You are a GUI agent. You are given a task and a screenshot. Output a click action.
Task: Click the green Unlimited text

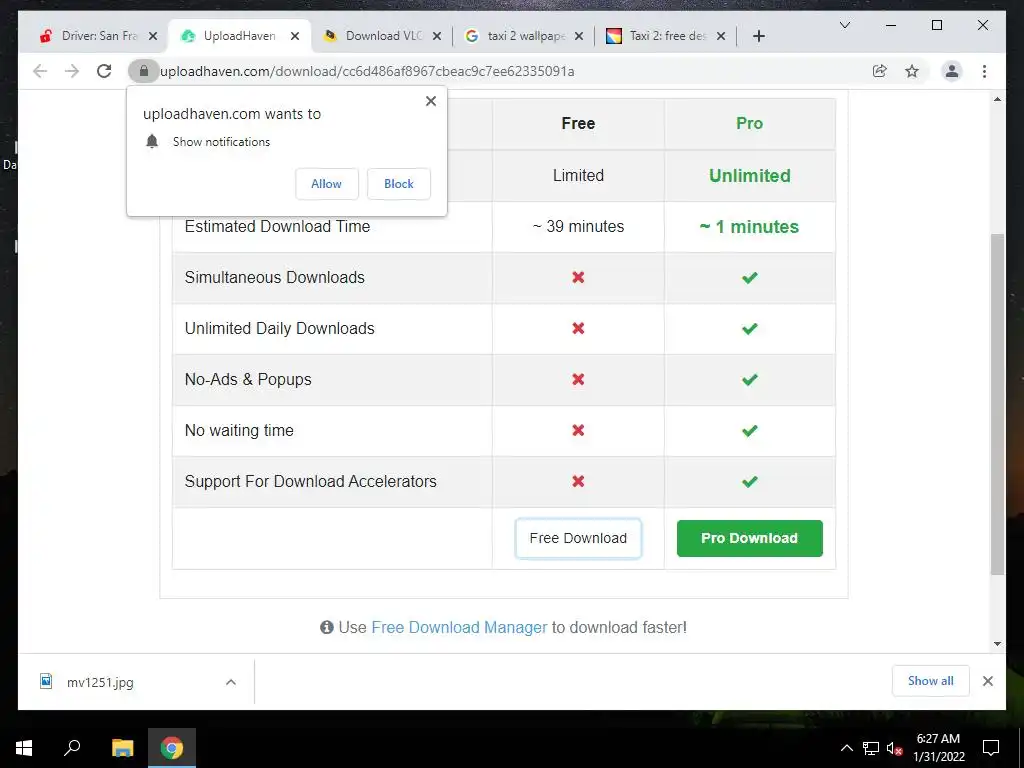(749, 176)
